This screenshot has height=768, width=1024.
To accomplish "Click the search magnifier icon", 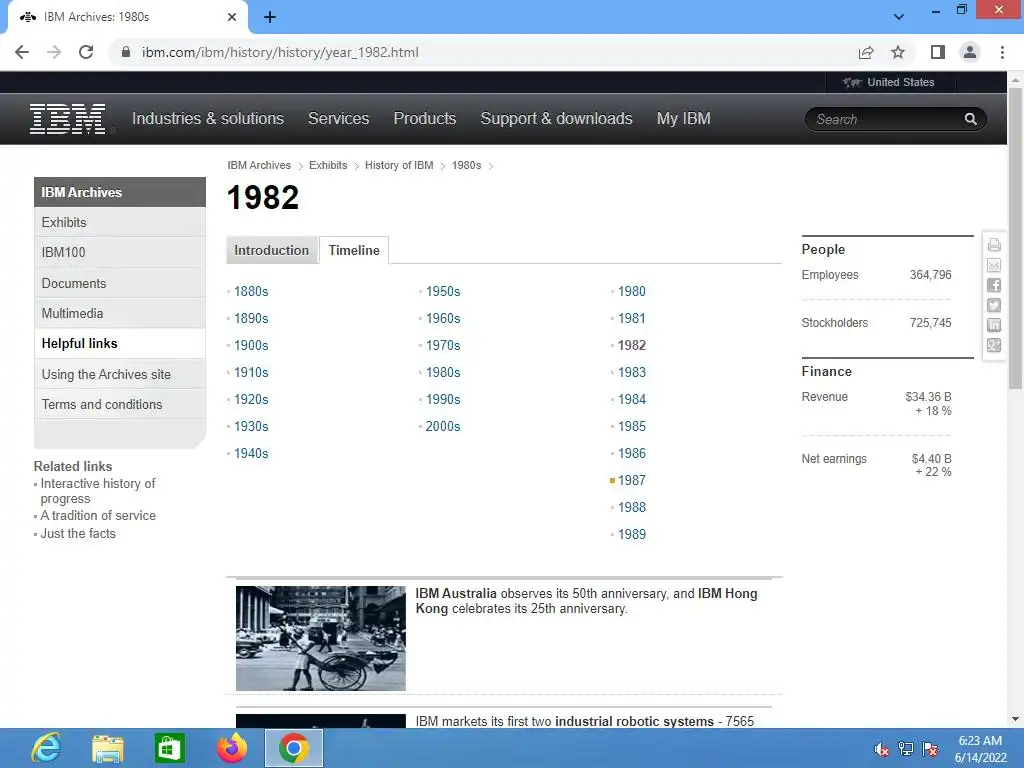I will (970, 119).
